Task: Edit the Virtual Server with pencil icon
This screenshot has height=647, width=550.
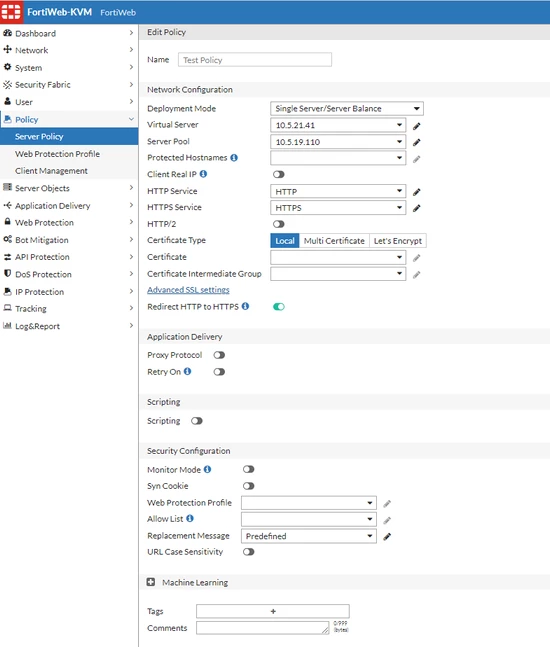Action: 417,126
